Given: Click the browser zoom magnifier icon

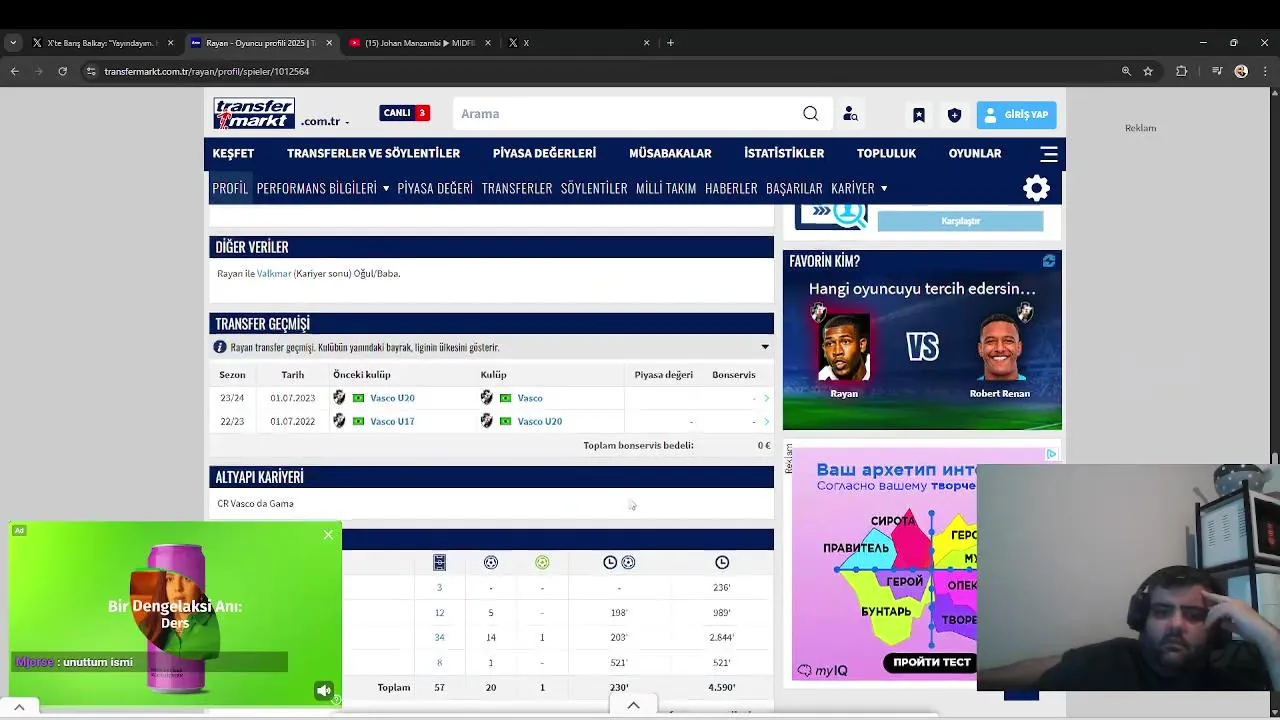Looking at the screenshot, I should coord(1126,71).
